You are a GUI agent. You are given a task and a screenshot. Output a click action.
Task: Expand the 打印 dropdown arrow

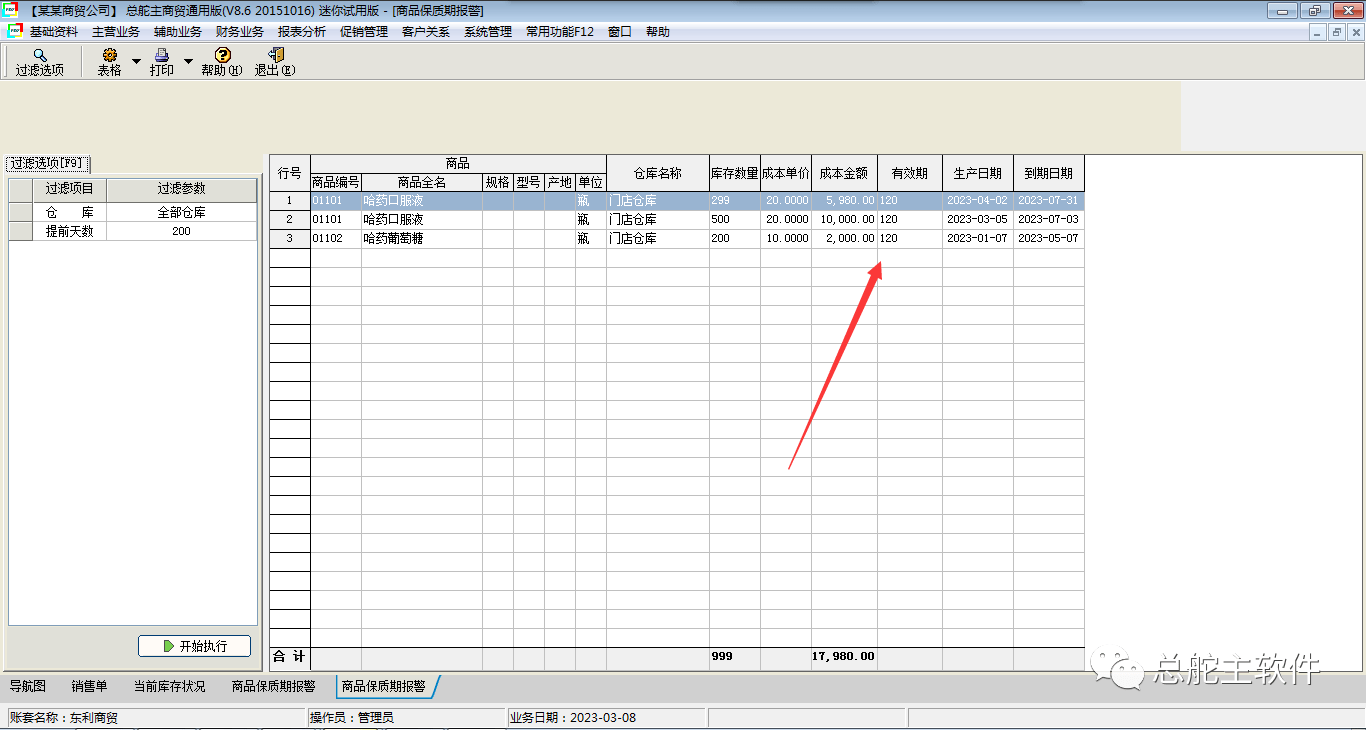tap(188, 62)
